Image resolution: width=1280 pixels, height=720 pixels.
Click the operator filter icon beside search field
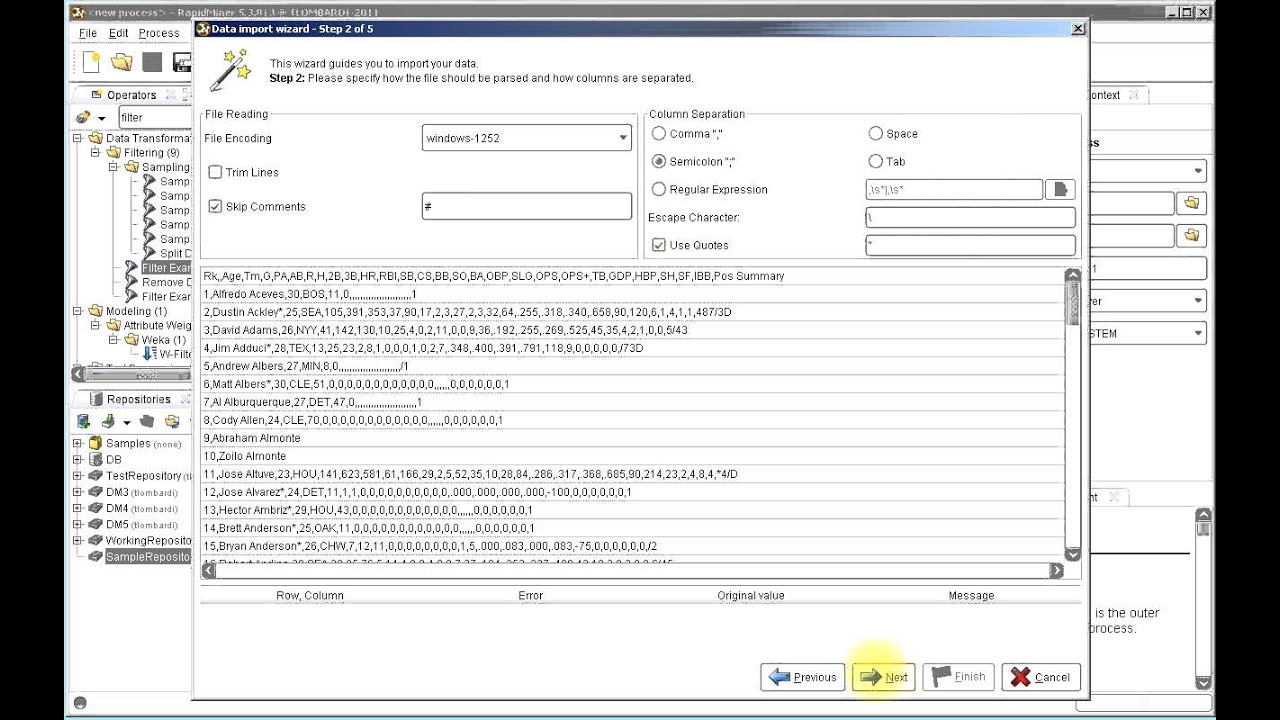click(x=83, y=117)
